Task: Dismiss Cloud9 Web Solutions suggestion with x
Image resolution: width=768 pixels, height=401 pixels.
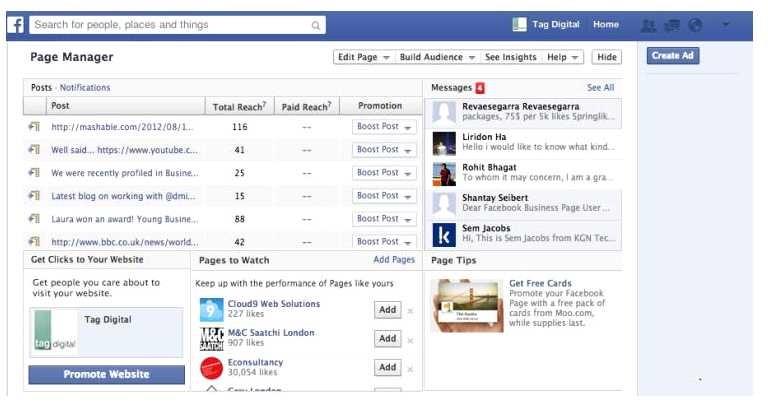Action: (410, 311)
